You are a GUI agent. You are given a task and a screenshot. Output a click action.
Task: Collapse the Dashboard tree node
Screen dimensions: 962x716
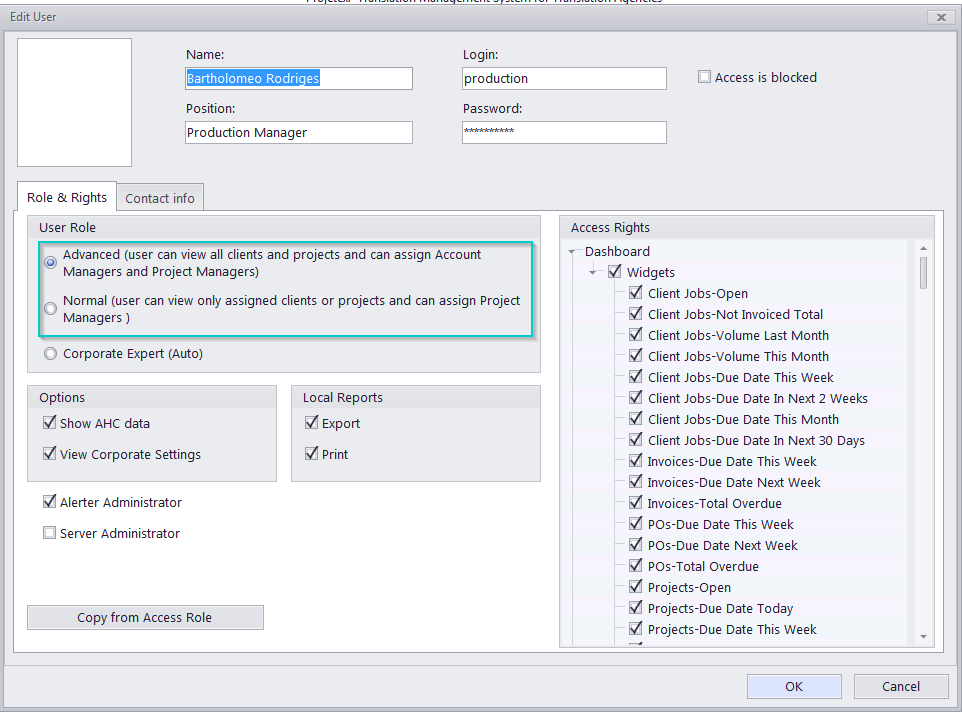coord(572,252)
